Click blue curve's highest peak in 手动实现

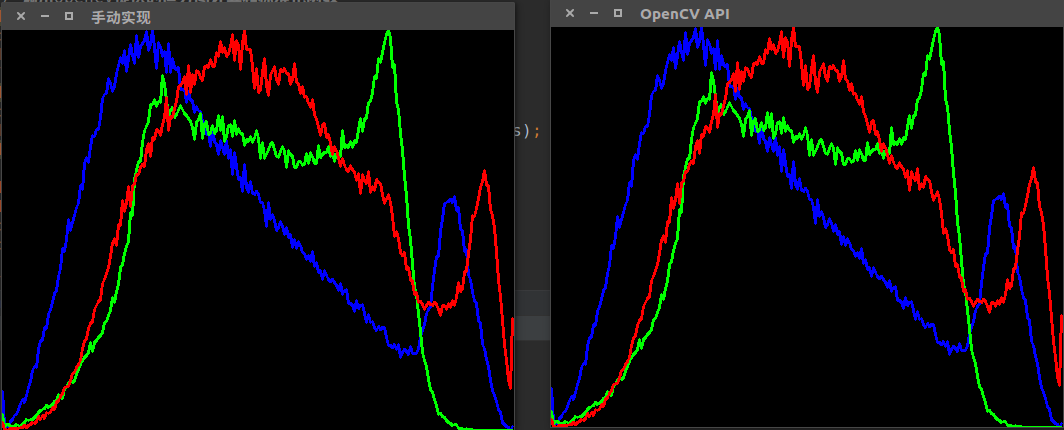(150, 35)
